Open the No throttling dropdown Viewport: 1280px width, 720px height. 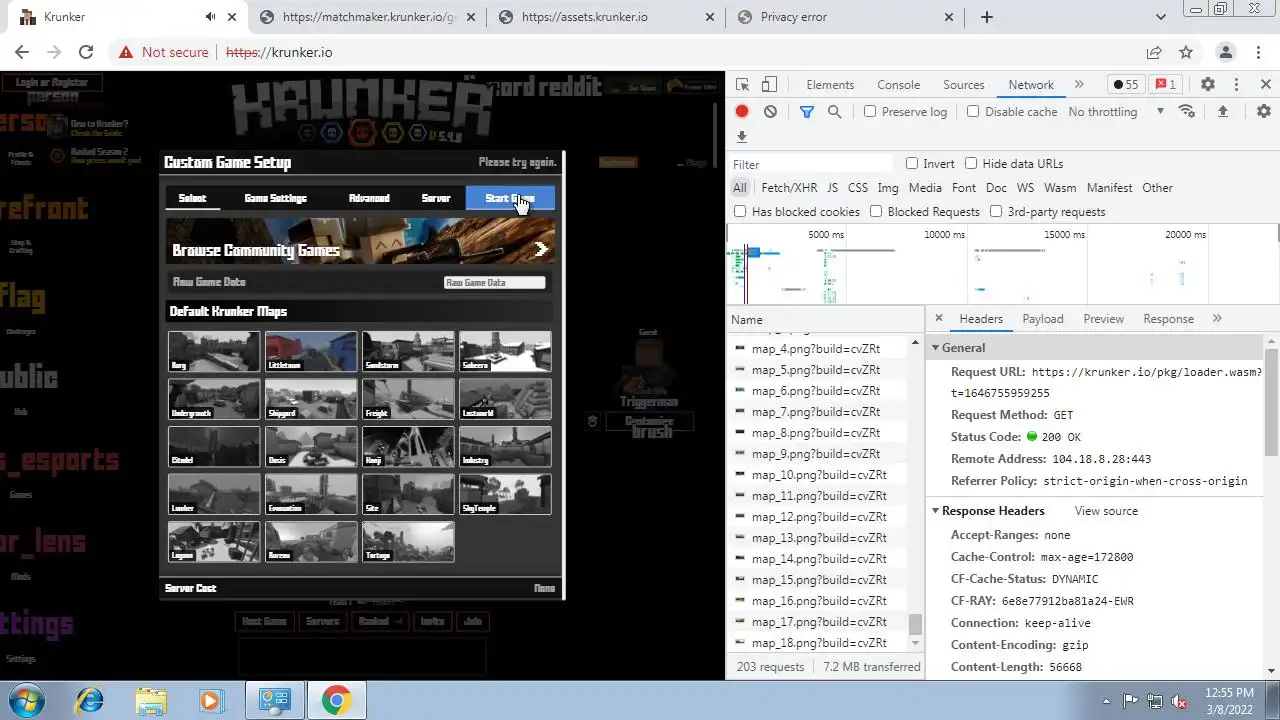tap(1116, 111)
